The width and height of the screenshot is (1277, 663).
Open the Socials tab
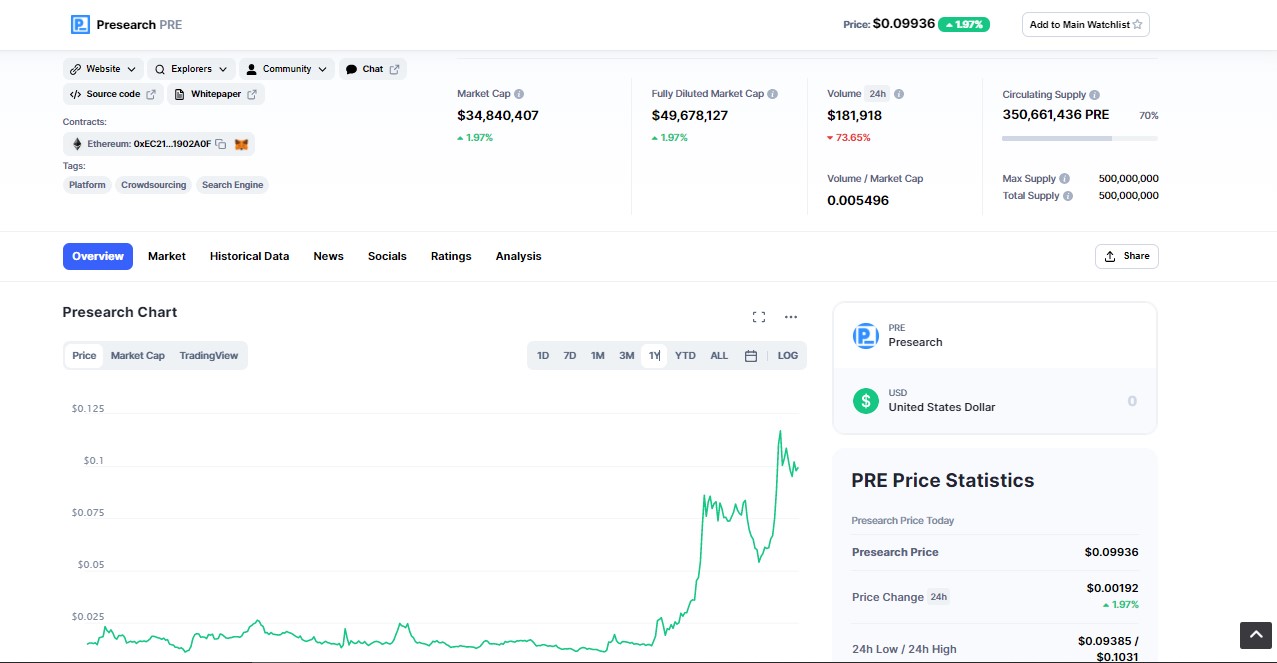[x=387, y=256]
